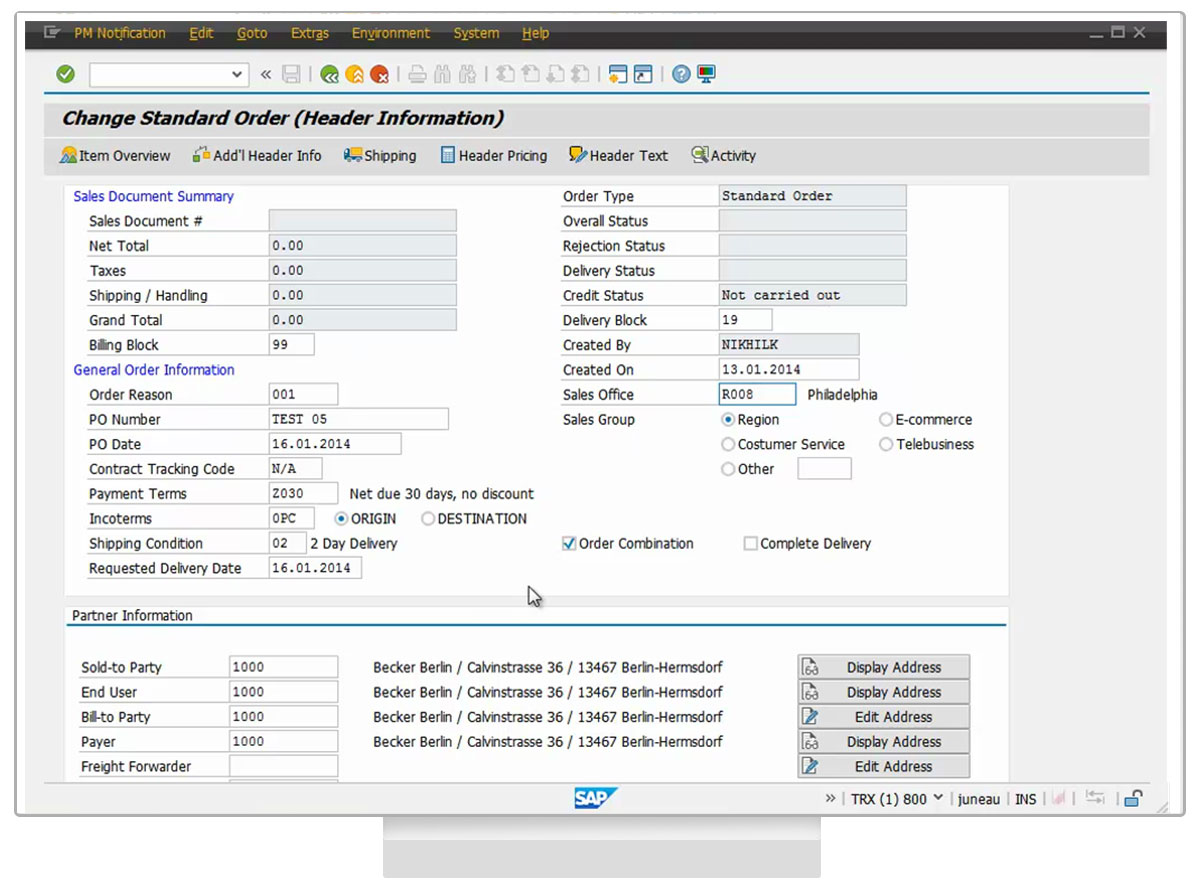Enable the Complete Delivery checkbox
The width and height of the screenshot is (1200, 888).
[750, 544]
